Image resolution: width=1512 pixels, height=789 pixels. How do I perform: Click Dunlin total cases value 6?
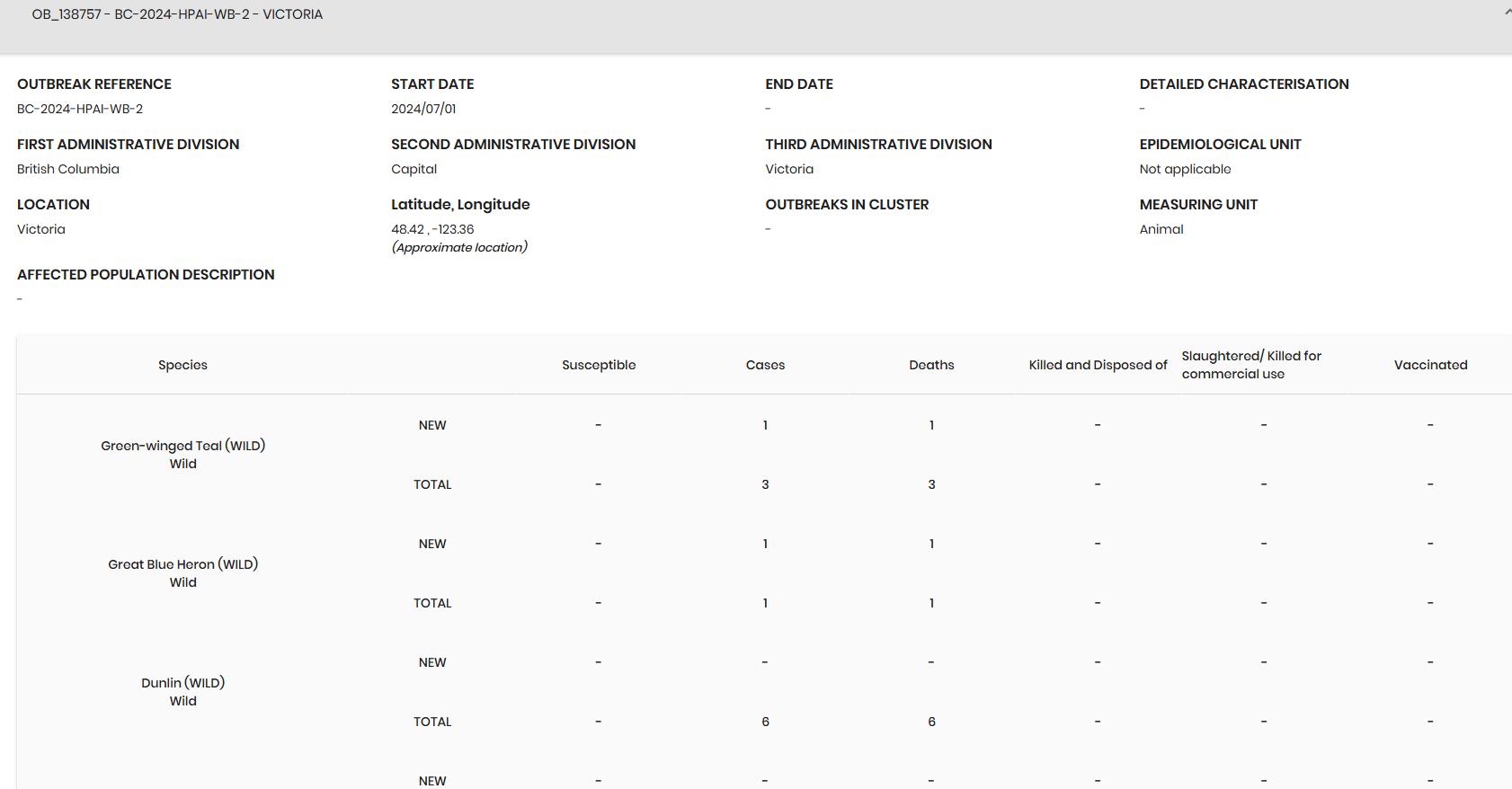(765, 722)
